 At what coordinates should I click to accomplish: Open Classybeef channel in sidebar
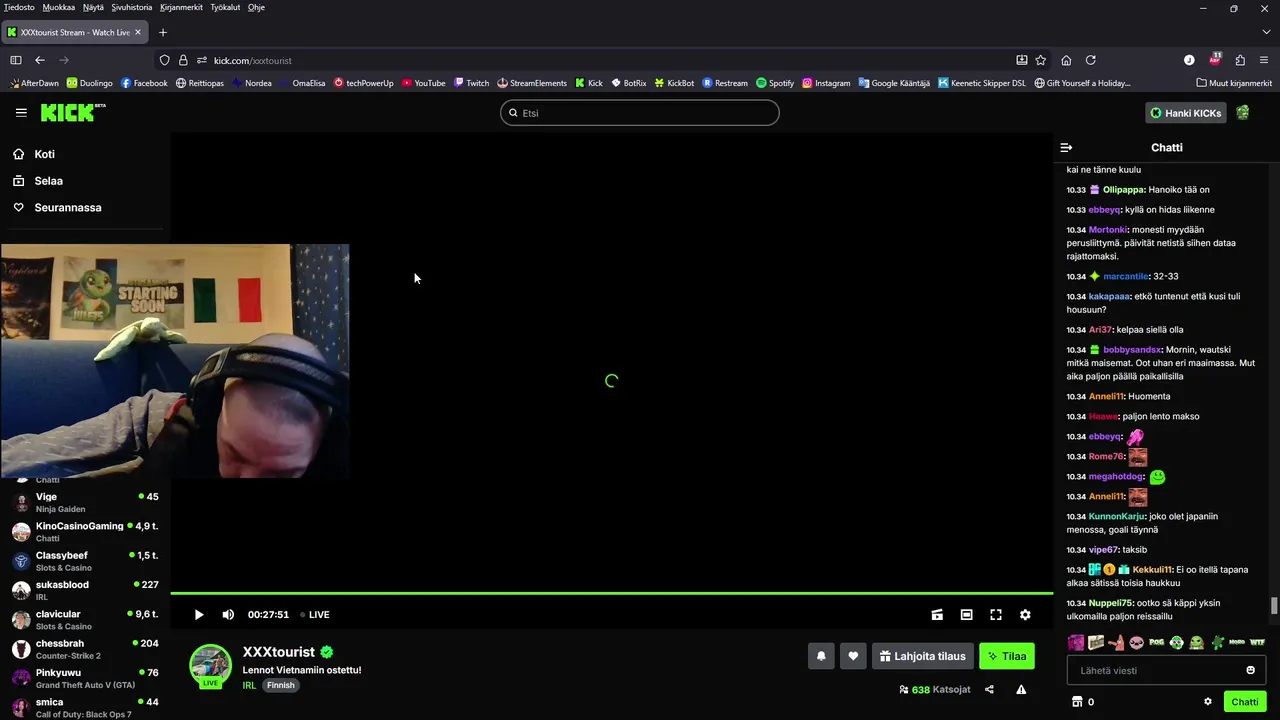[x=85, y=561]
